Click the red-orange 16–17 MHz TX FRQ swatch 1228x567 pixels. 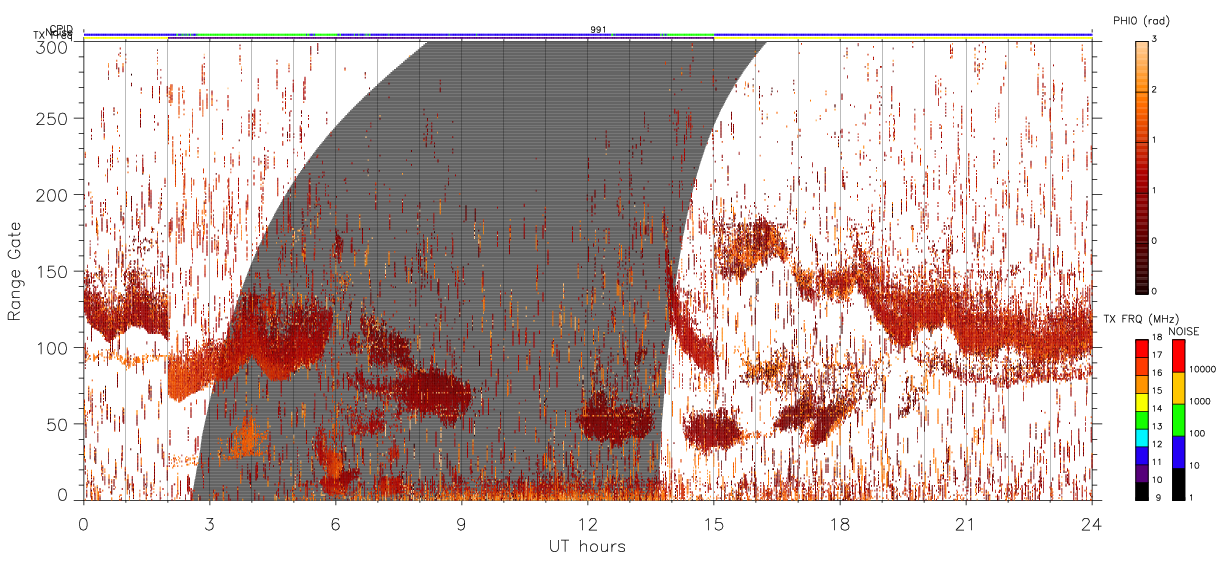tap(1141, 367)
